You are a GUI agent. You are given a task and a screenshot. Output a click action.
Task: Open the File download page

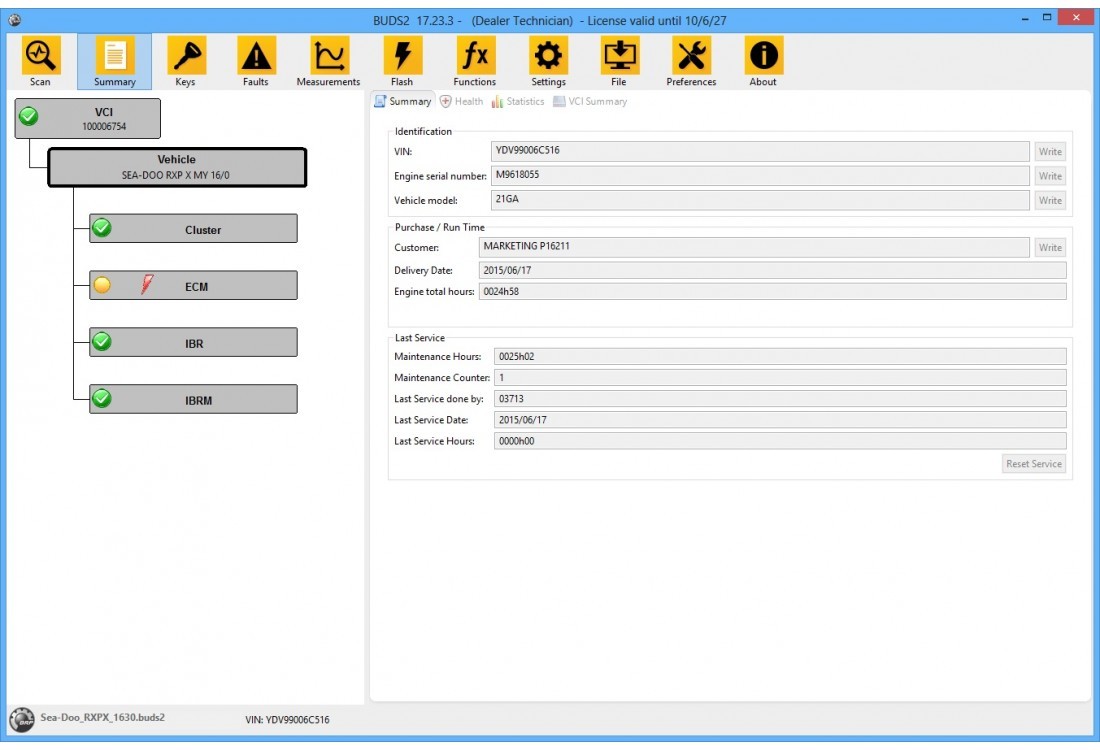click(x=619, y=61)
